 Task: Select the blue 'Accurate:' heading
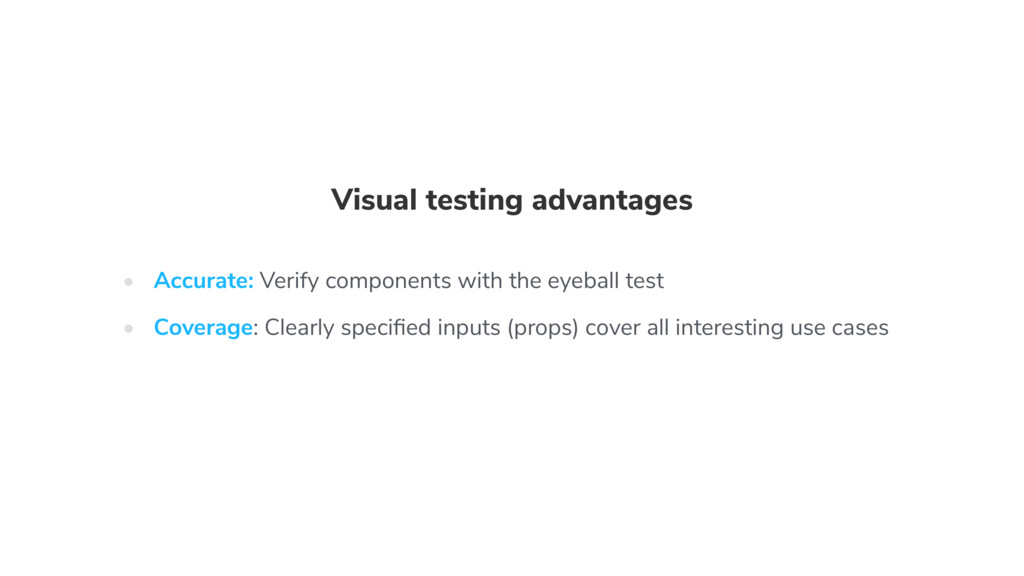coord(203,281)
